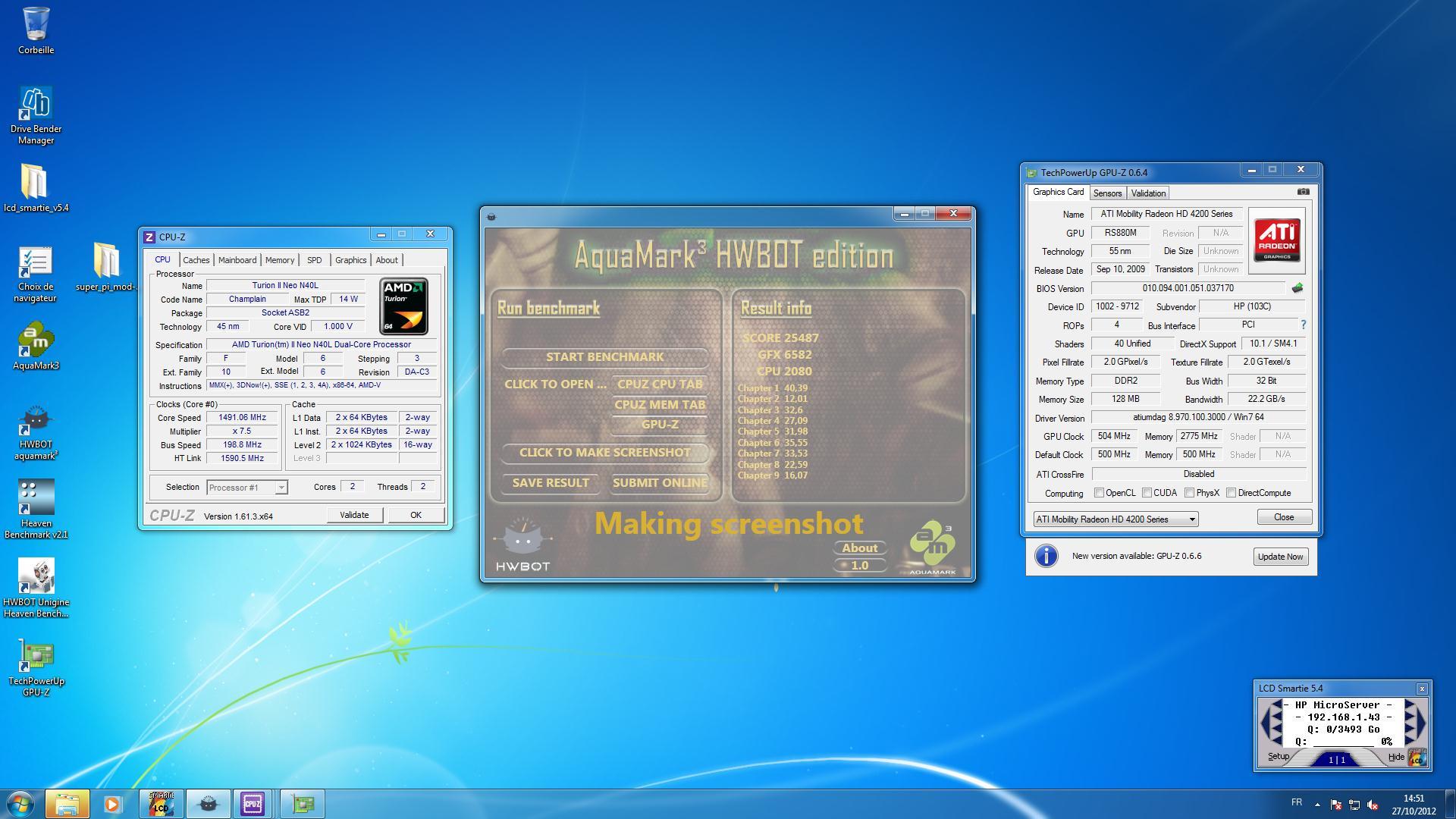Click the AMD Turion logo in CPU-Z

403,306
